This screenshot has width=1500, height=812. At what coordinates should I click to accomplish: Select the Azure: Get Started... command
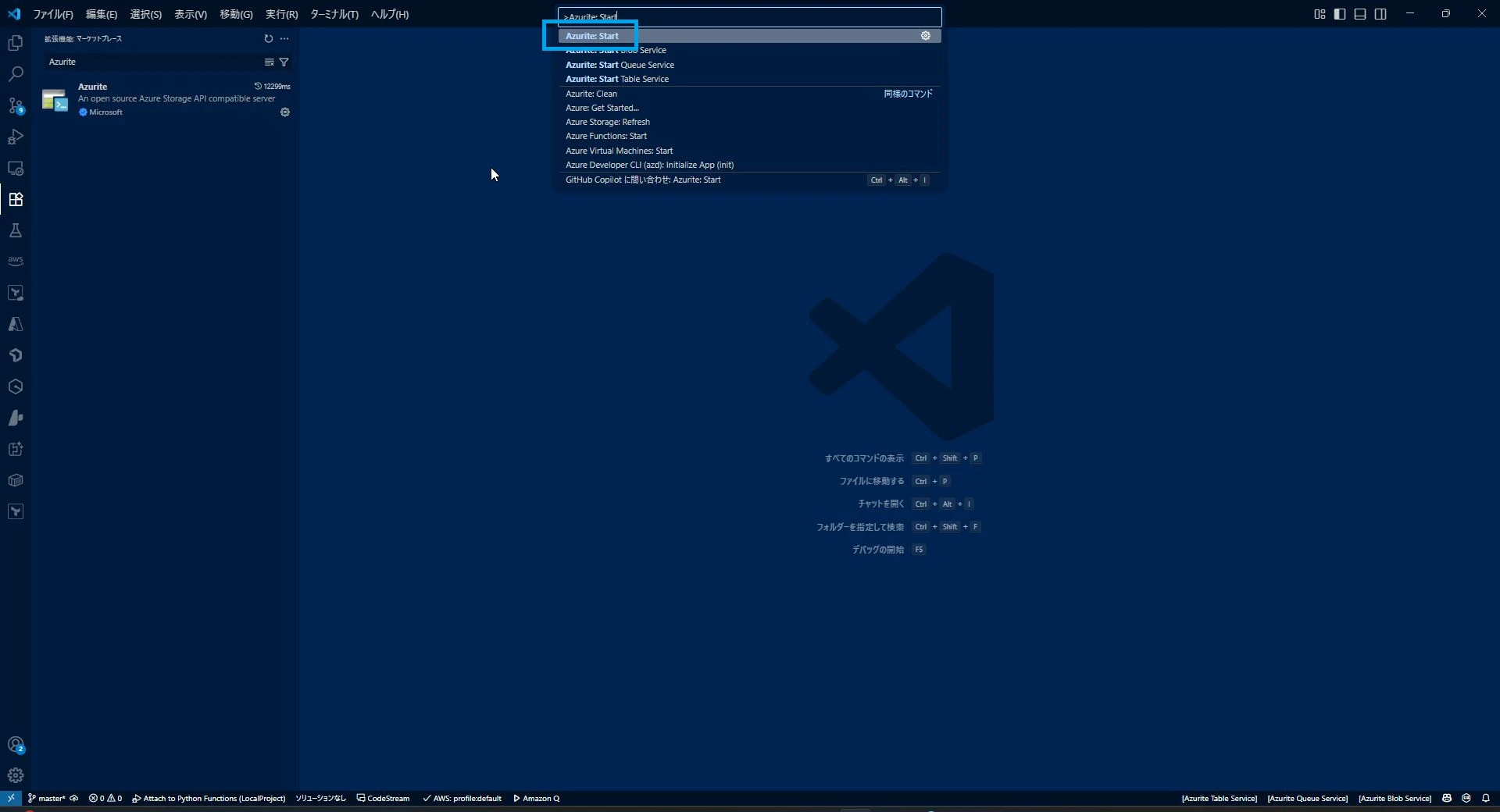[x=749, y=108]
